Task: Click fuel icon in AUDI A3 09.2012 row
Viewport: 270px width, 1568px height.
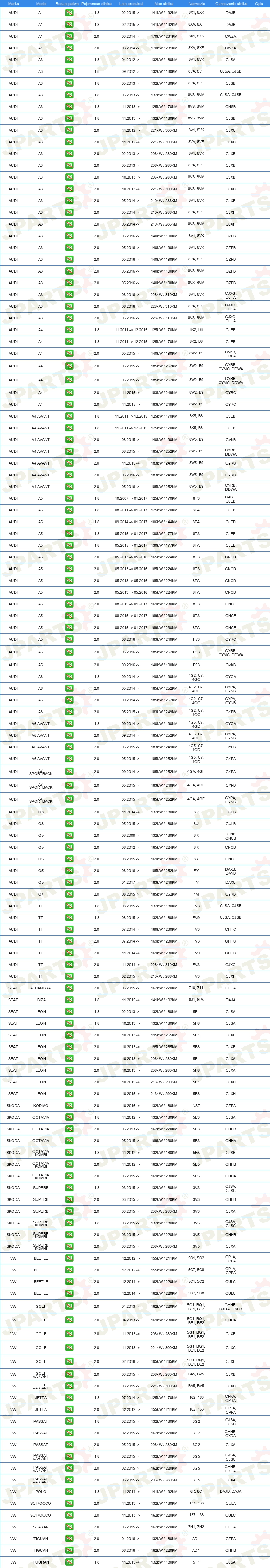Action: pyautogui.click(x=69, y=71)
